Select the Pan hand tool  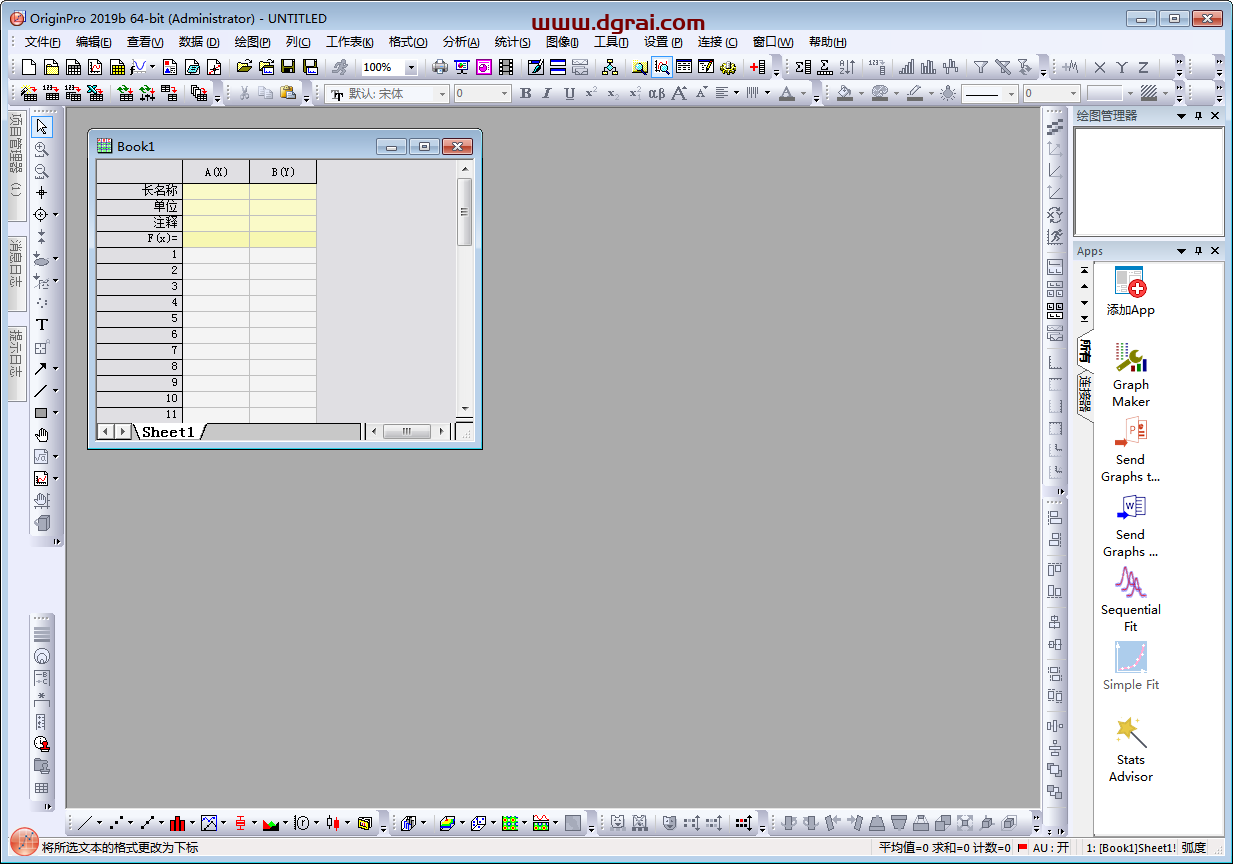[42, 435]
